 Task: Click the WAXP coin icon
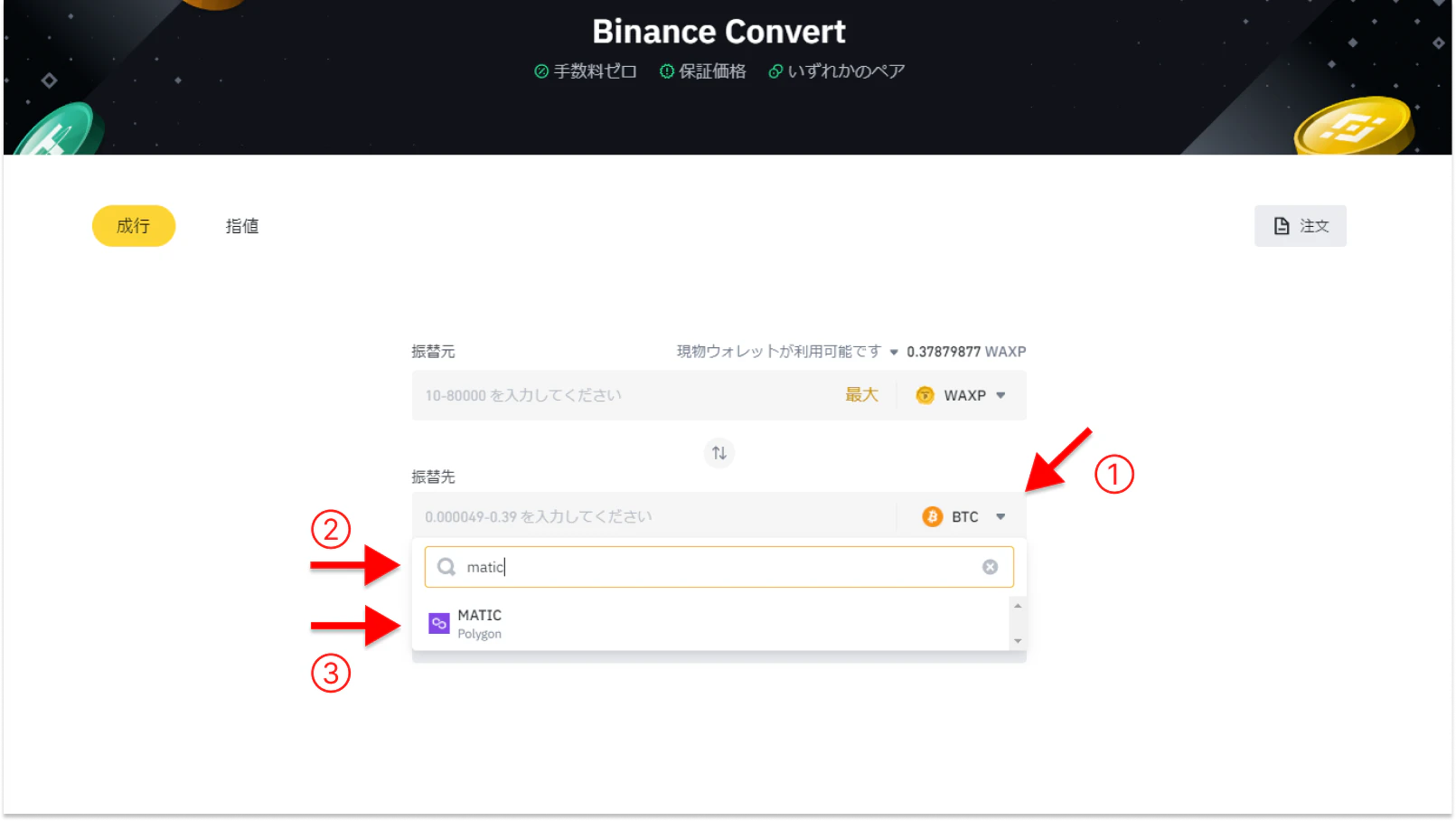point(925,395)
